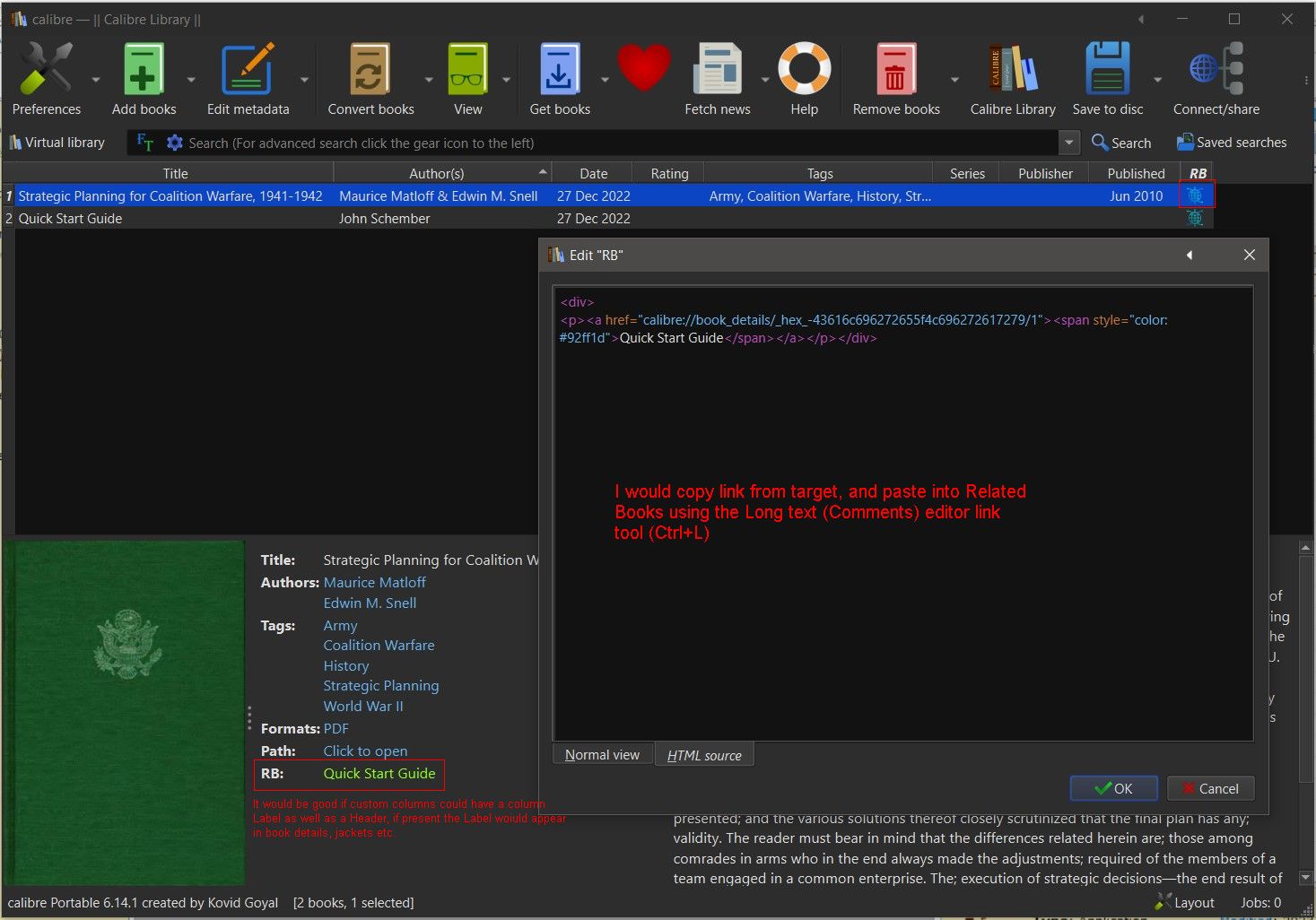Click the Path 'Click to open' link
This screenshot has height=920, width=1316.
pos(365,751)
